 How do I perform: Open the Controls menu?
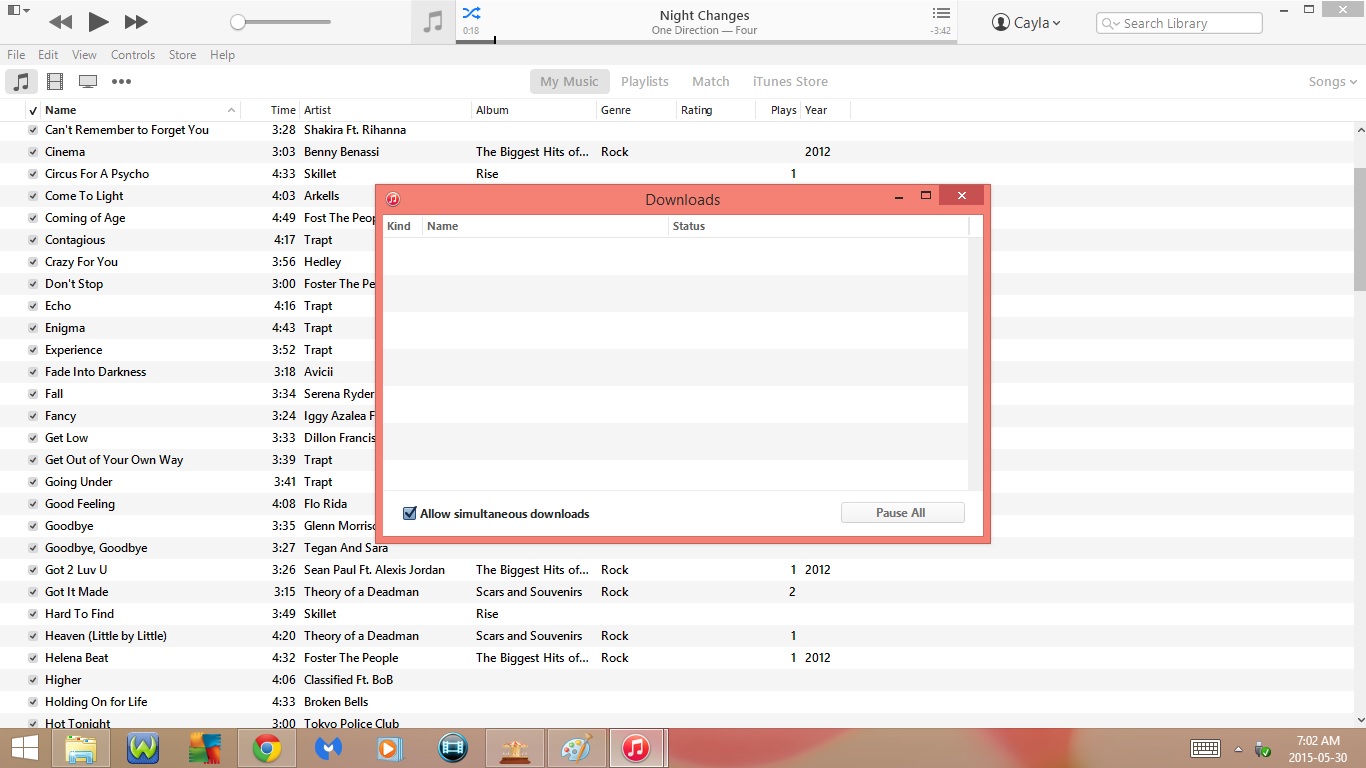pos(133,55)
